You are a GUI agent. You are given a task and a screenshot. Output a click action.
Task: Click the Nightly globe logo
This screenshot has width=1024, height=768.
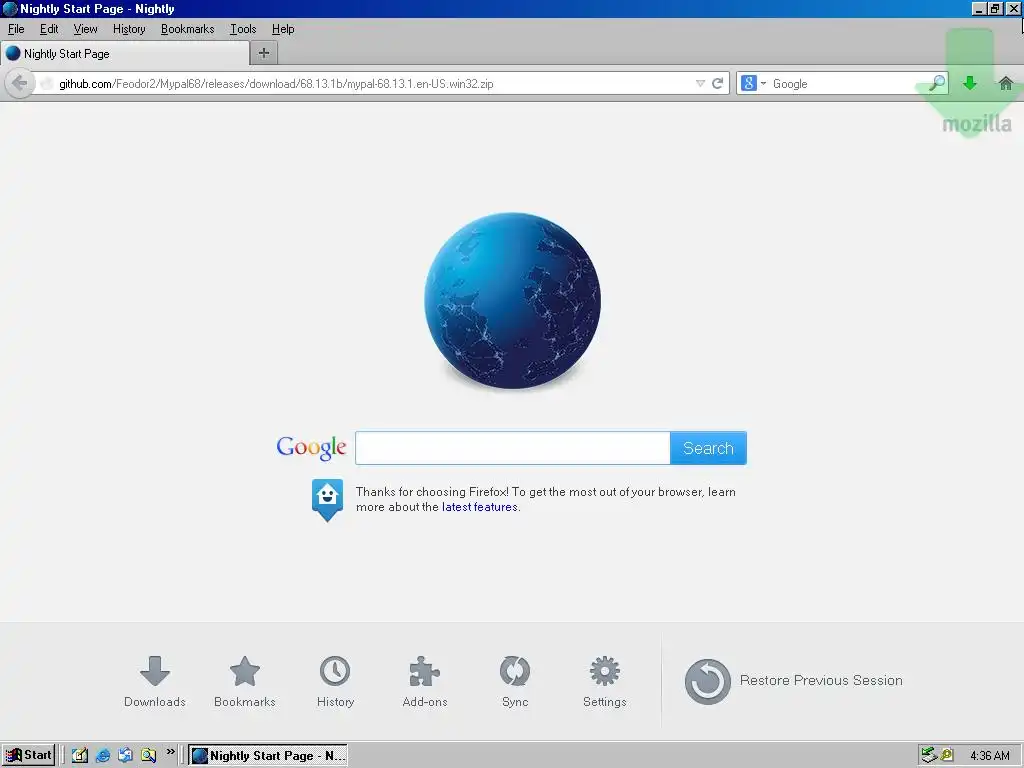(x=513, y=300)
